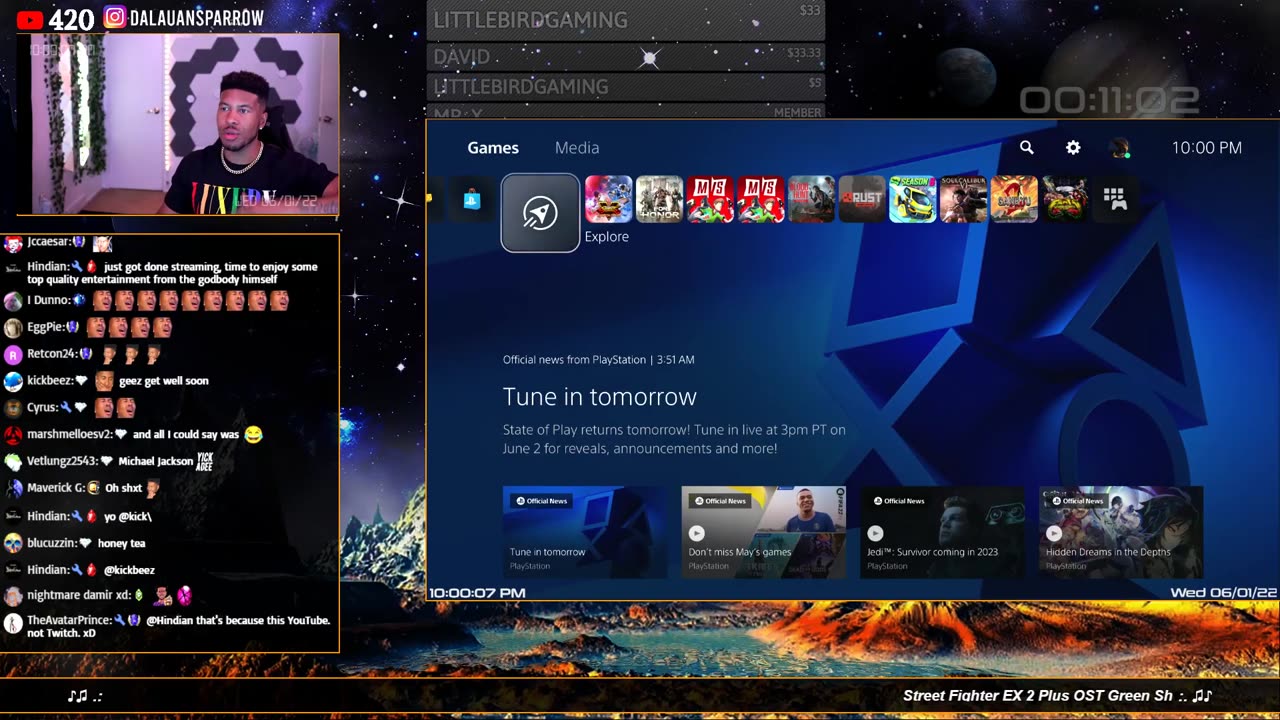Click the nightmare damir xd message
This screenshot has width=1280, height=720.
(99, 596)
